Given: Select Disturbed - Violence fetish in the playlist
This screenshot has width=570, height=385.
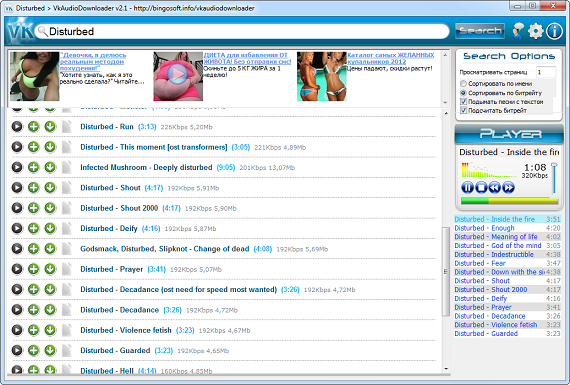Looking at the screenshot, I should point(507,325).
